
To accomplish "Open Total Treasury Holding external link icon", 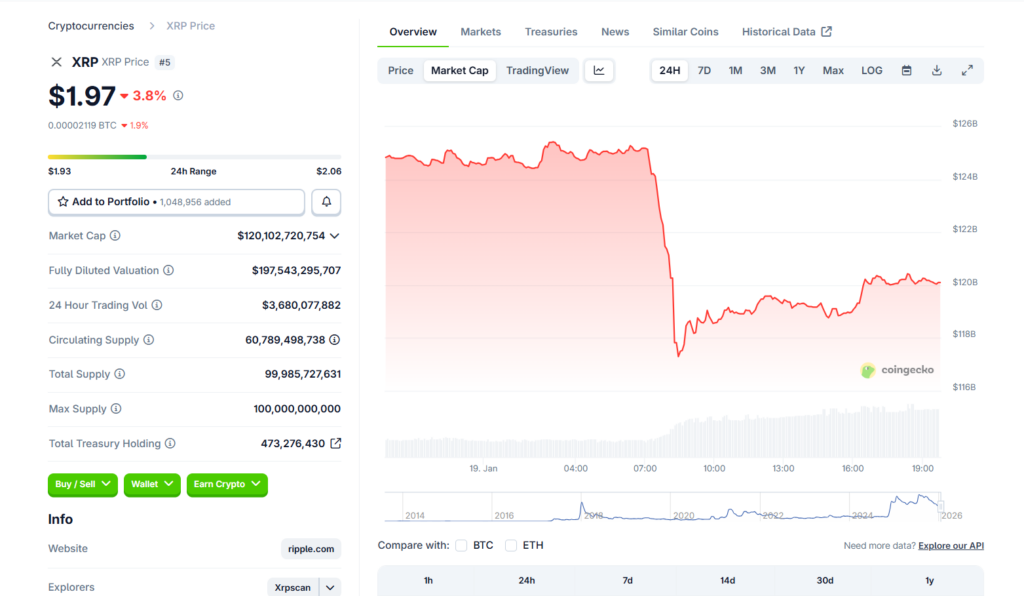I will 336,443.
